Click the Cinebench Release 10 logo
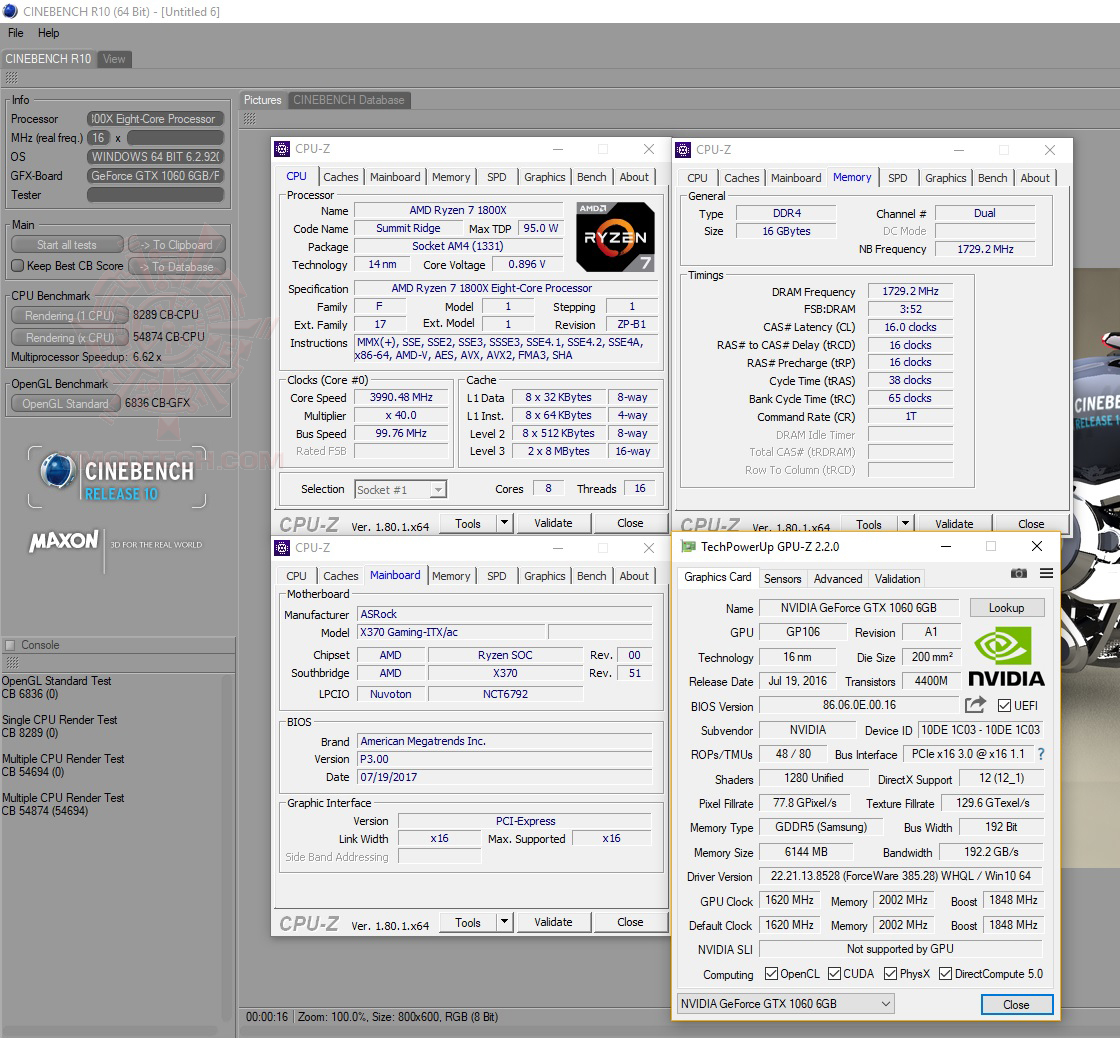The height and width of the screenshot is (1038, 1120). 117,478
